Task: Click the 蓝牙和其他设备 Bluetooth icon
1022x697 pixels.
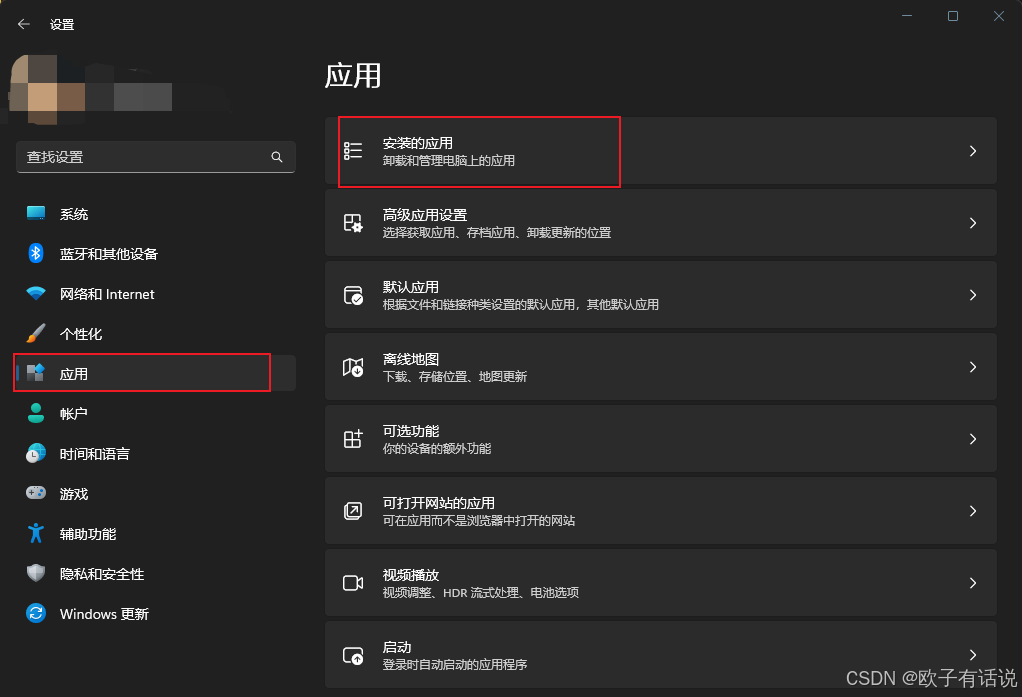Action: click(x=36, y=253)
